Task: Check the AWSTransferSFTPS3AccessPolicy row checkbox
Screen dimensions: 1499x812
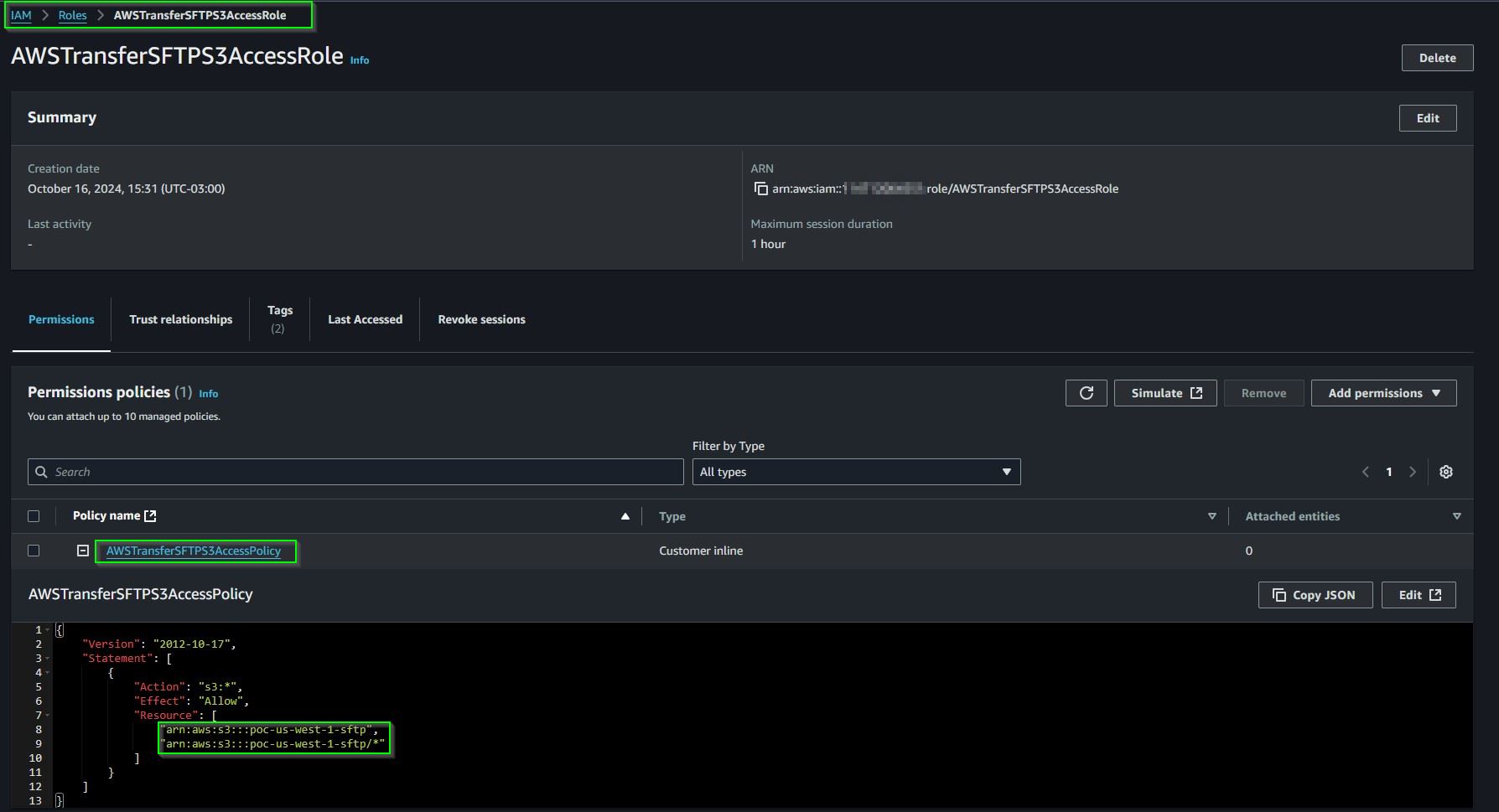Action: coord(34,551)
